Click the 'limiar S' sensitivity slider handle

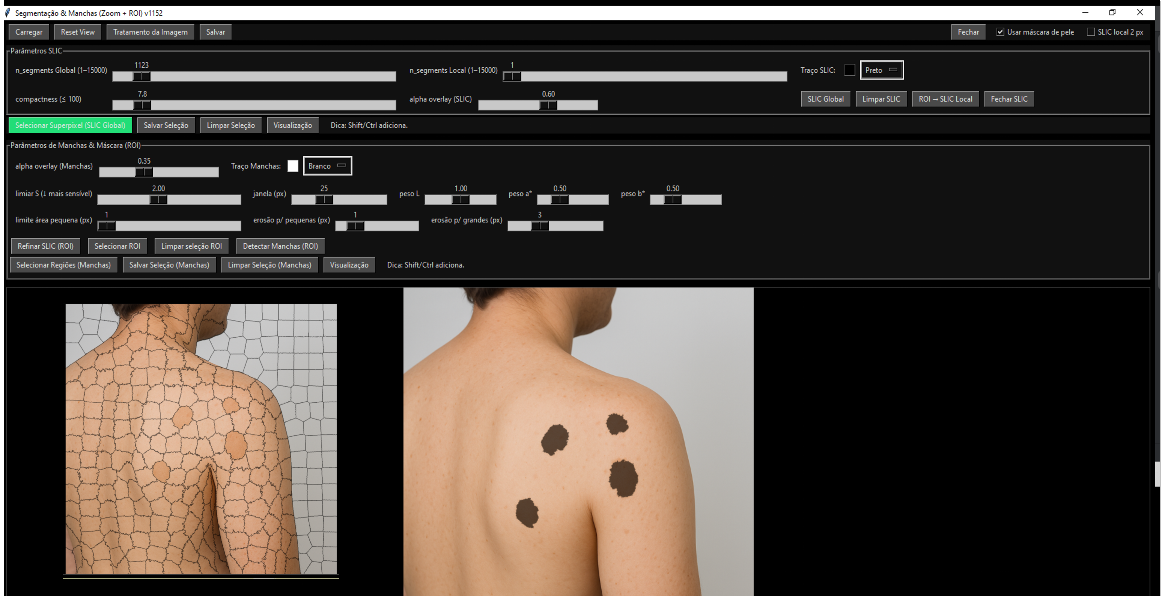click(x=158, y=199)
